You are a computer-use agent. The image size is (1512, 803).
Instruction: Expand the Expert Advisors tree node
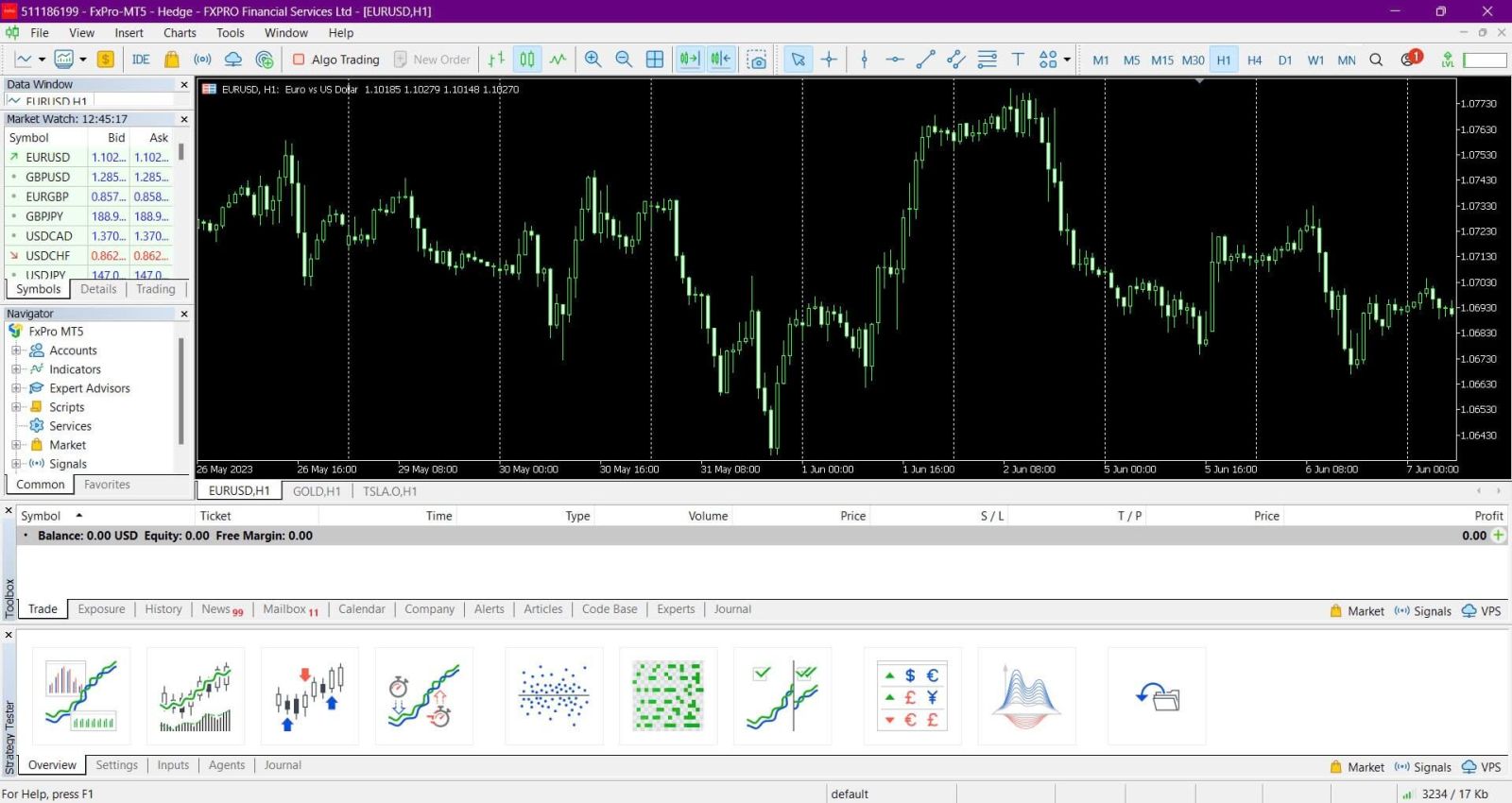(16, 388)
